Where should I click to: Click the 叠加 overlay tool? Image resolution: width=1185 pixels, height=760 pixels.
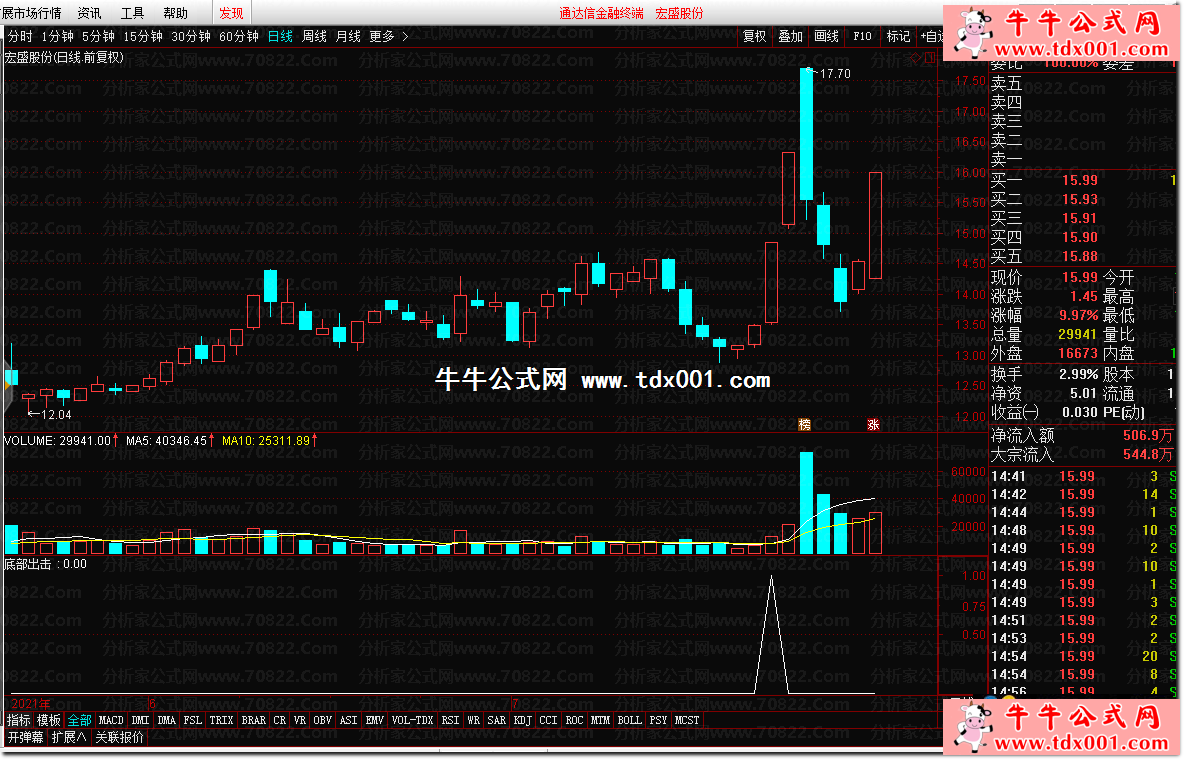(790, 37)
